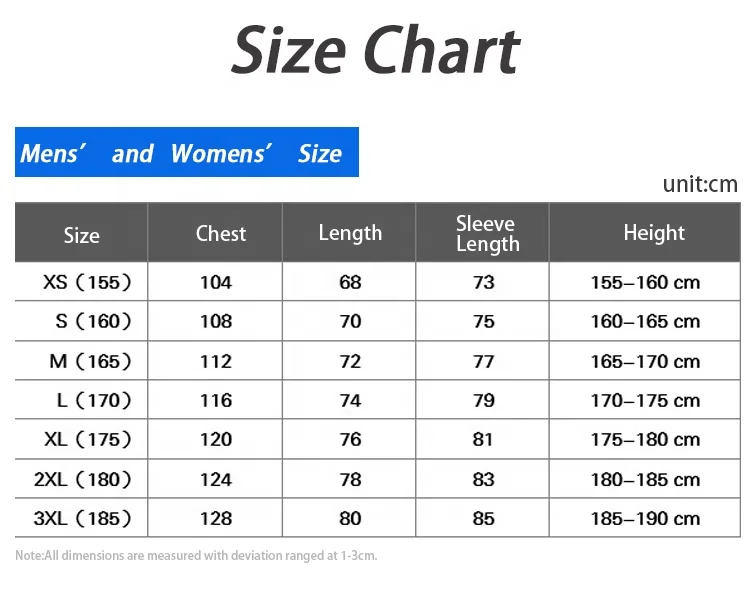Click the chest value 112 cell
750x614 pixels.
216,361
